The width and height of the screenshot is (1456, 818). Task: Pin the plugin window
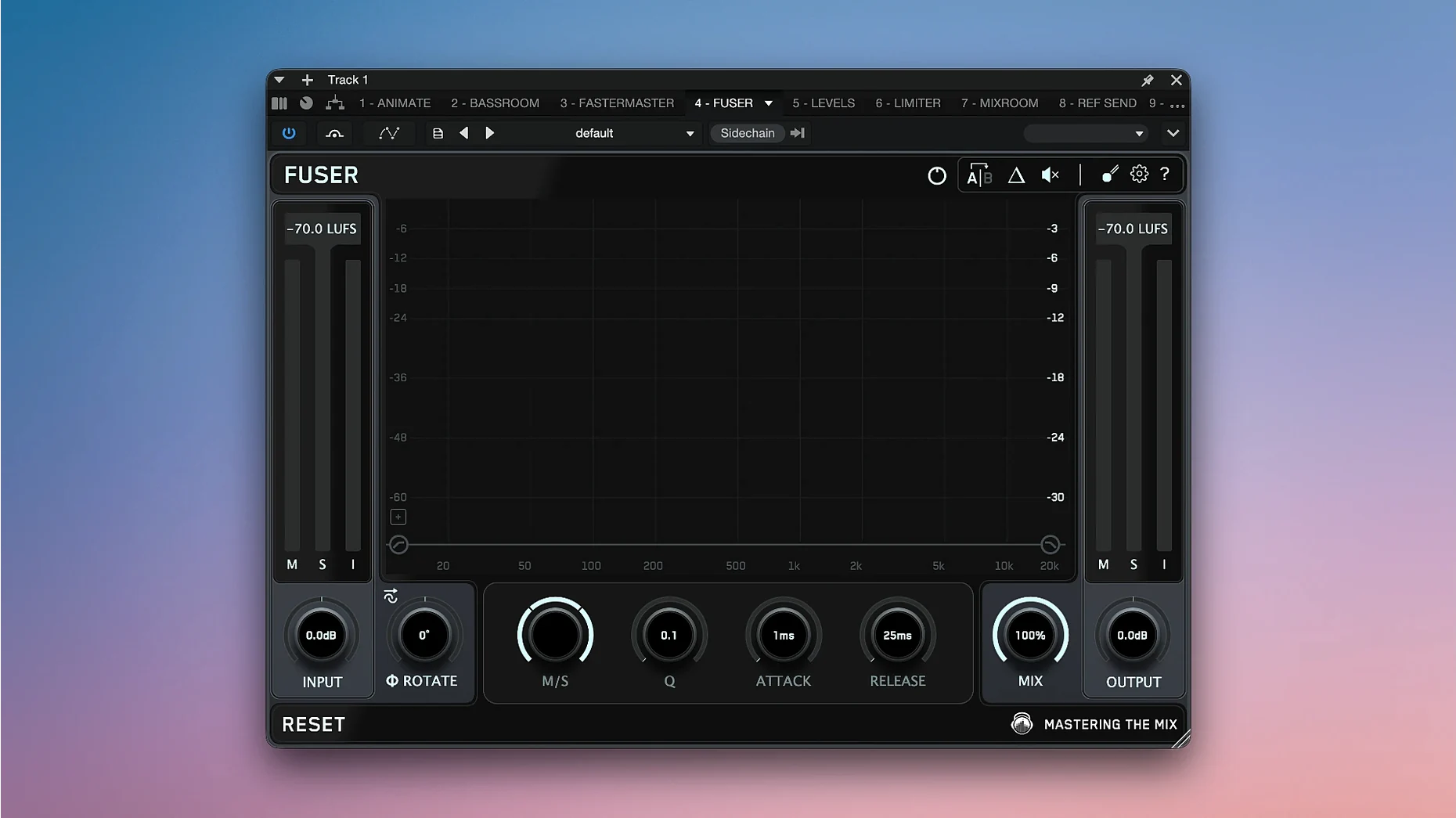click(1148, 80)
